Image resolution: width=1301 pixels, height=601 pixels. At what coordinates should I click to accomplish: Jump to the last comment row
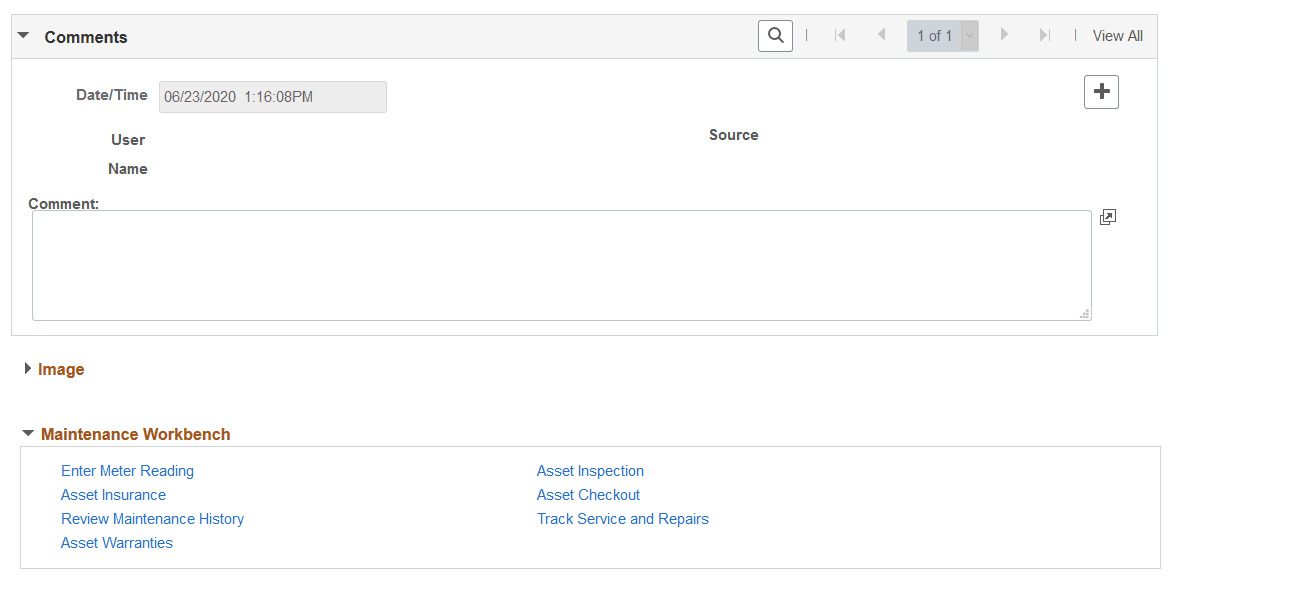pos(1044,35)
